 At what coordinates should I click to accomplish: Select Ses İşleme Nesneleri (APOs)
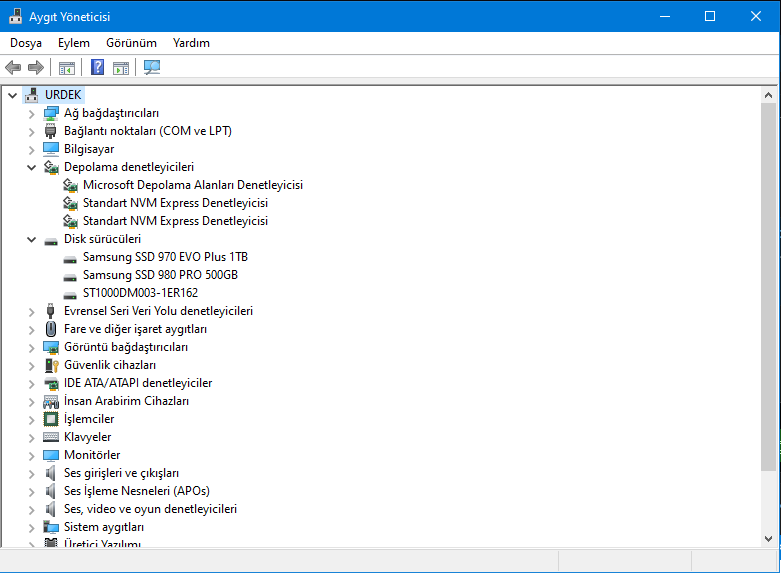137,491
